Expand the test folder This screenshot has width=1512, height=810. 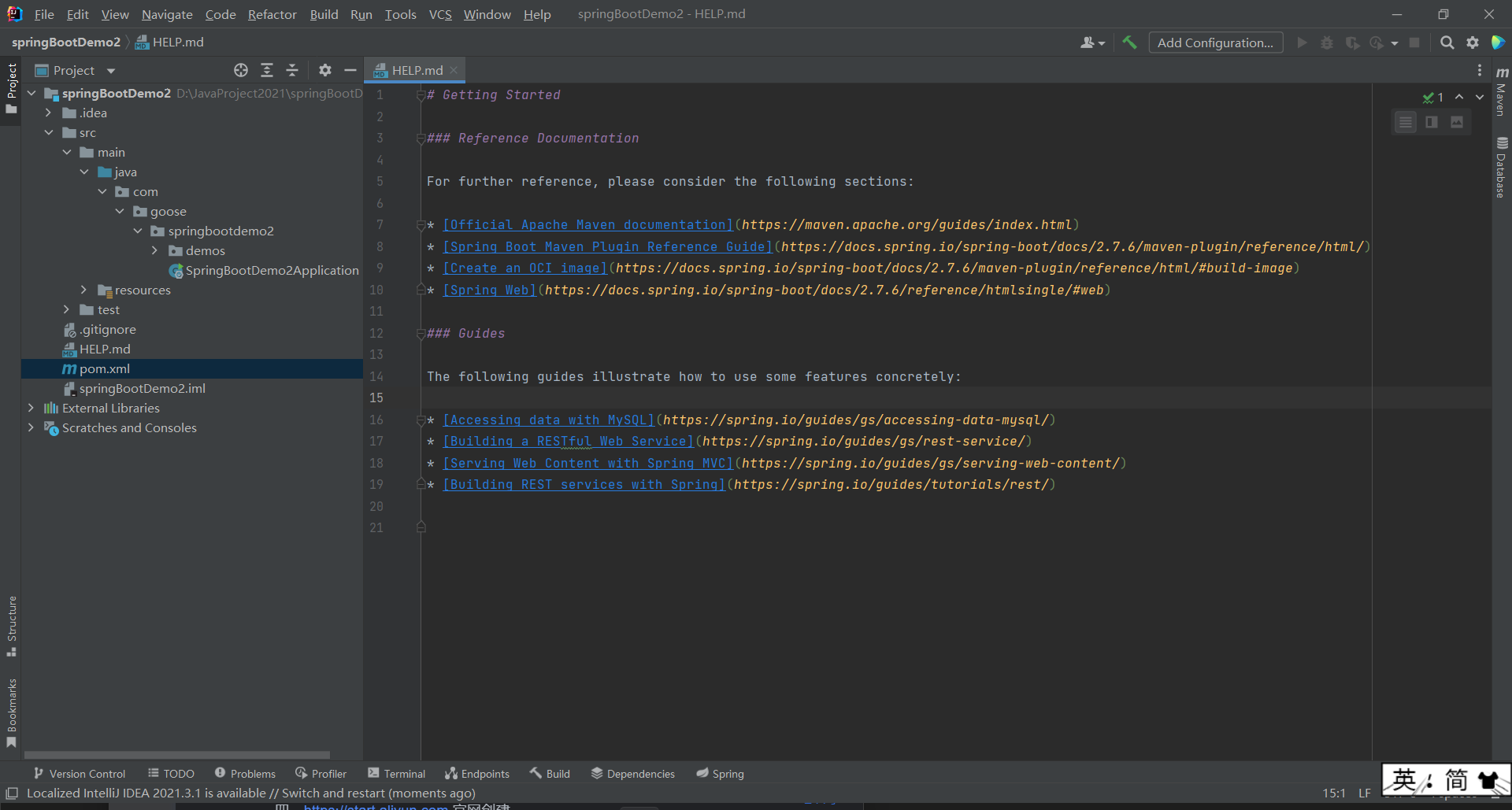click(x=66, y=309)
